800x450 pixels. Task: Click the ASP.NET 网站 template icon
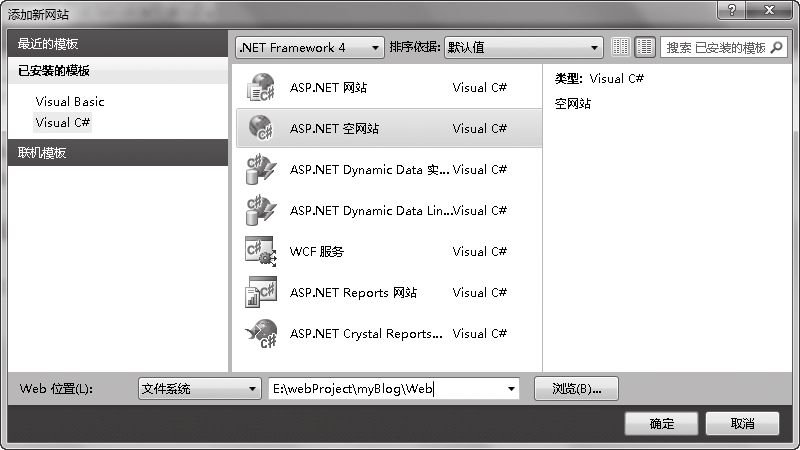261,87
